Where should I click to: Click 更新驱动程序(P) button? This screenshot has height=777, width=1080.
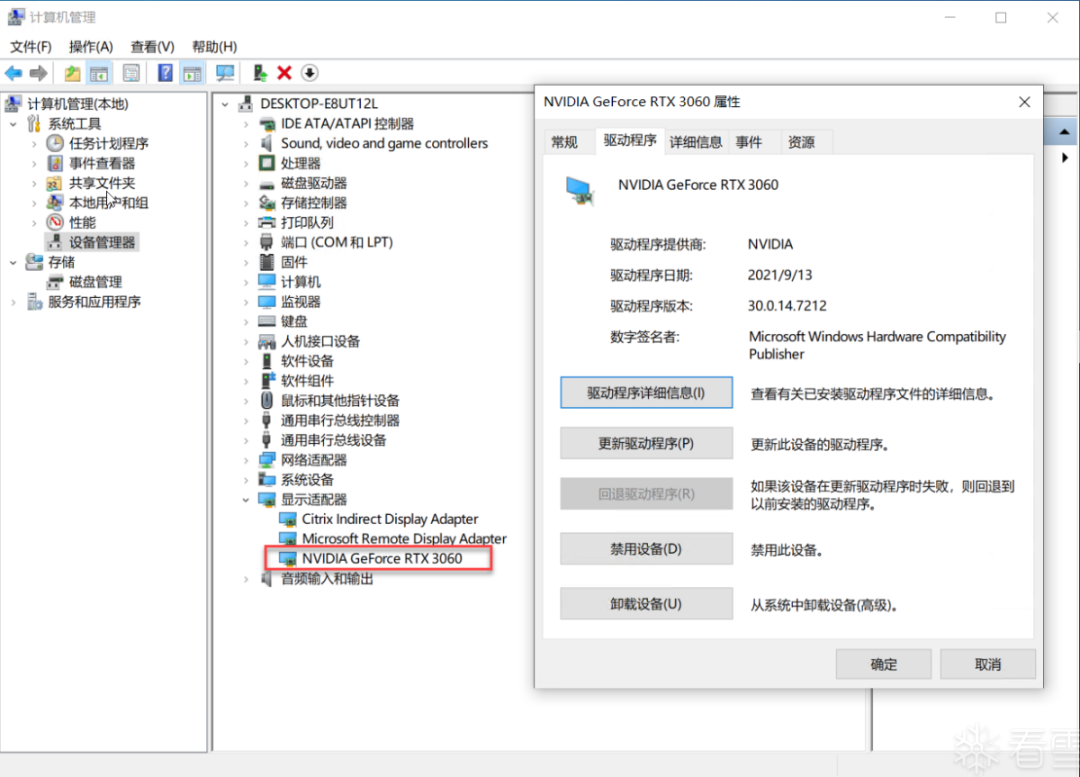[646, 444]
